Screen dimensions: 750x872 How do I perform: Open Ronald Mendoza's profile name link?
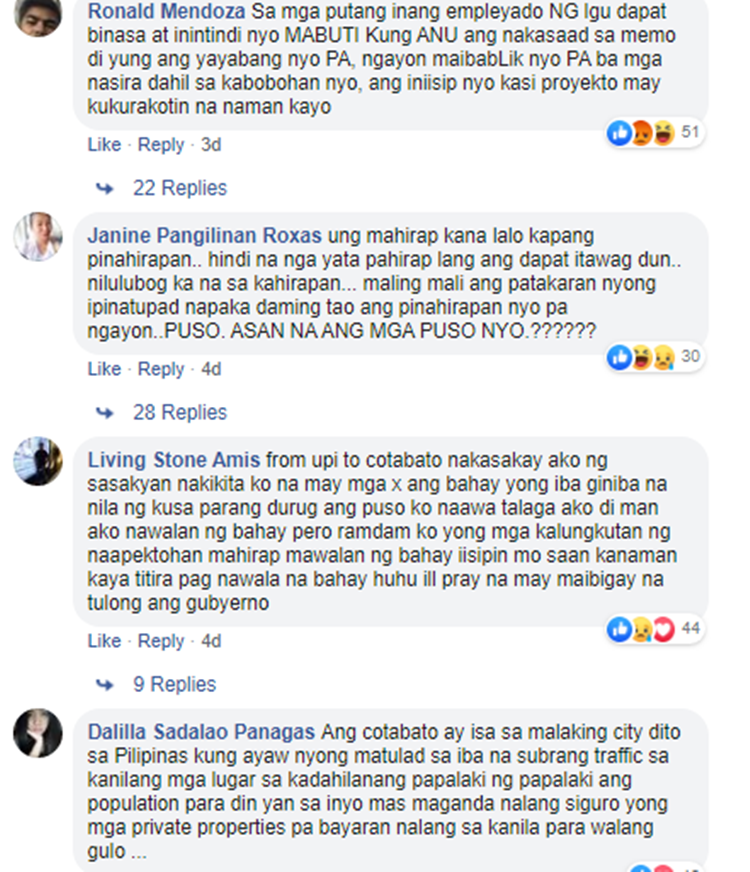point(166,11)
